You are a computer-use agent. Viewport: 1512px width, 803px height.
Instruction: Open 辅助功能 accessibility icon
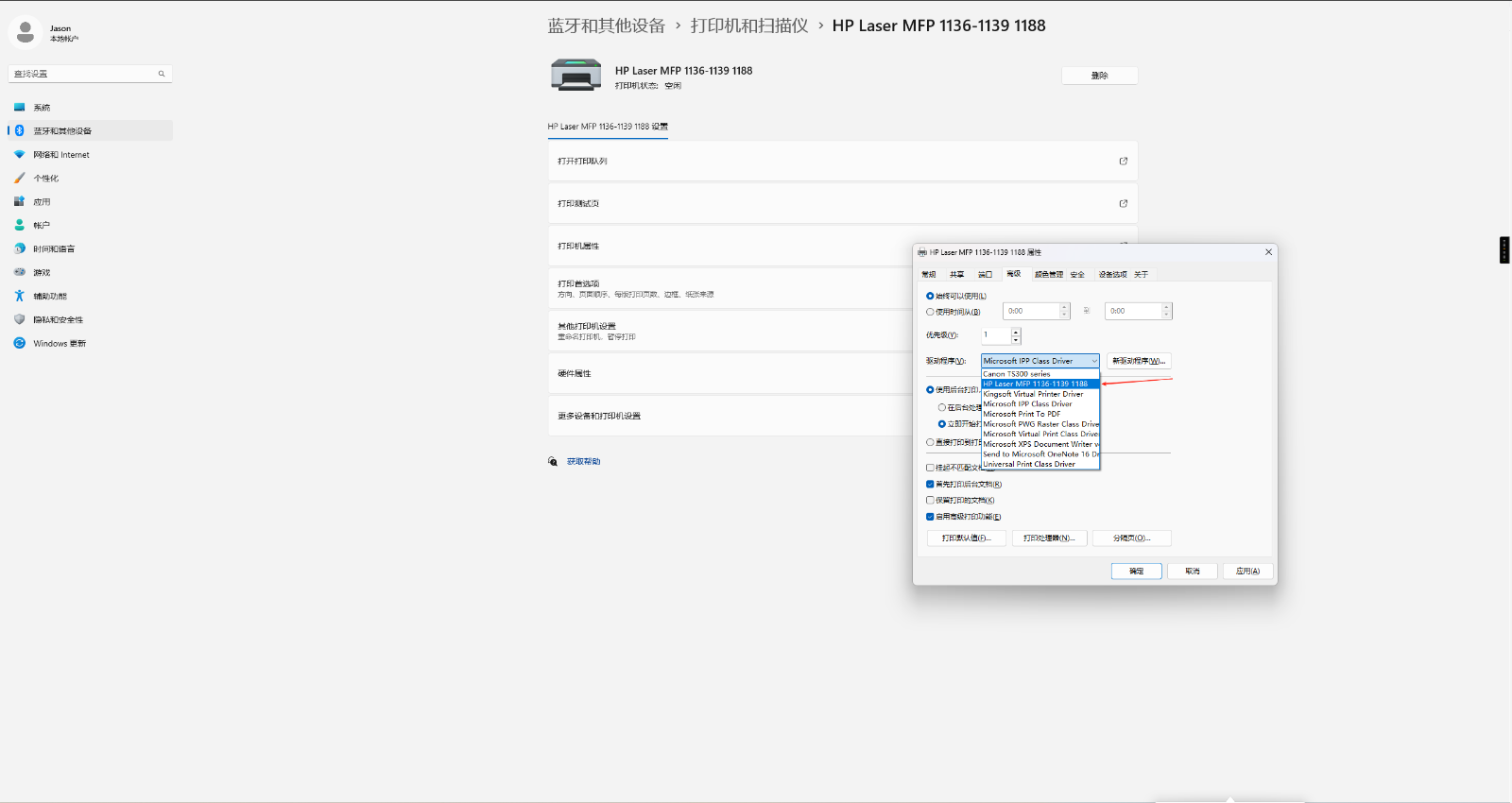[x=19, y=297]
